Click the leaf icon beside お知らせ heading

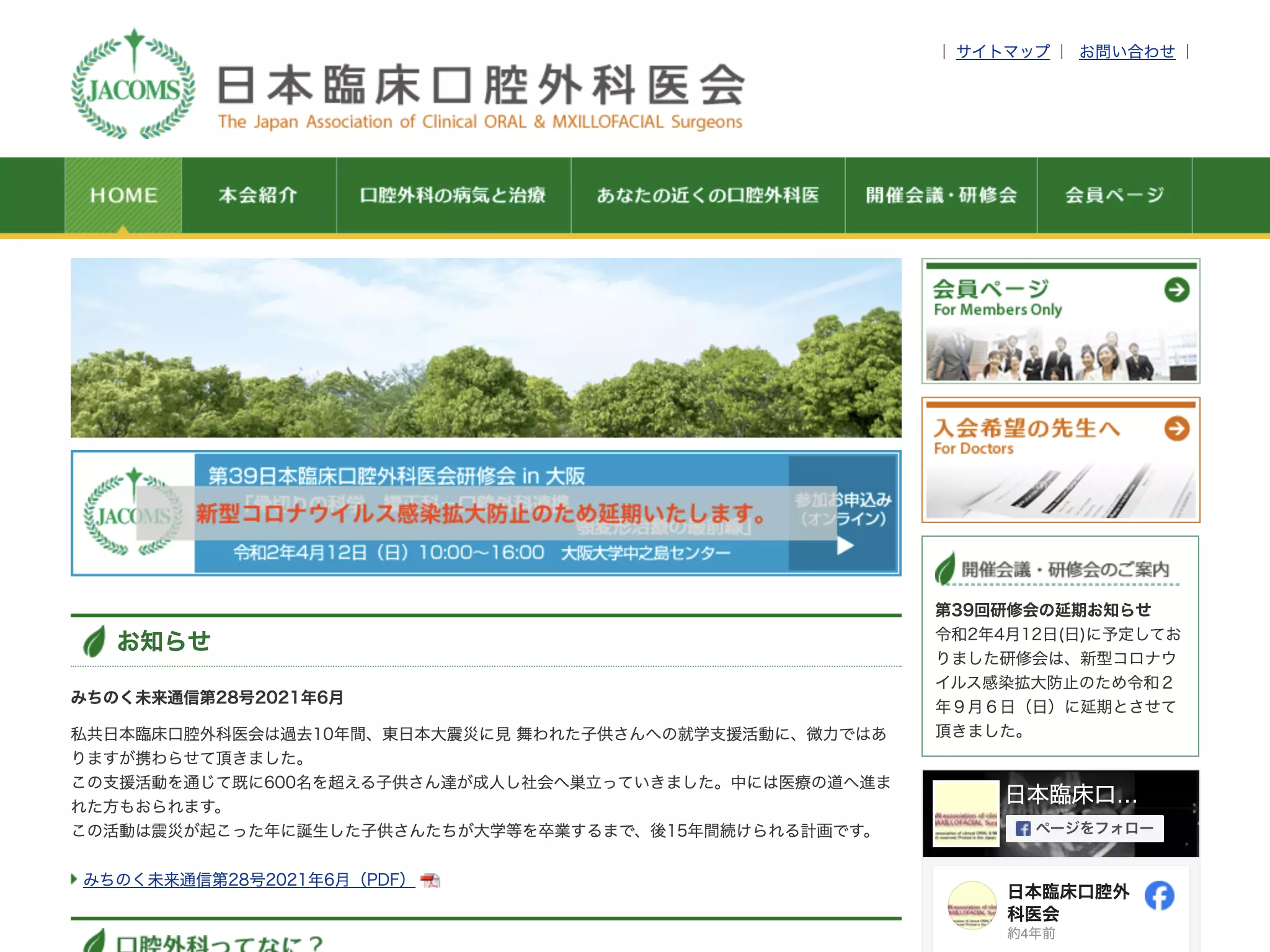click(x=94, y=641)
